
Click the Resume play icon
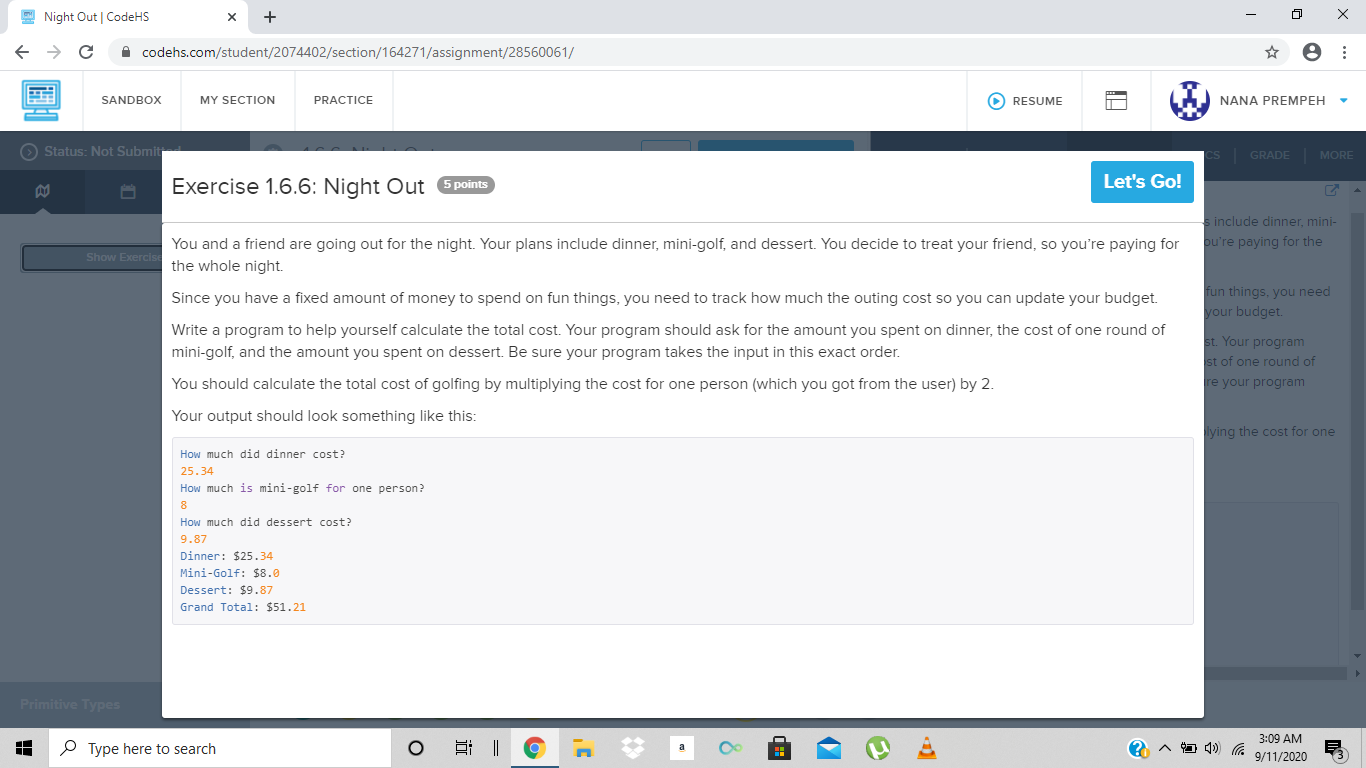[996, 100]
